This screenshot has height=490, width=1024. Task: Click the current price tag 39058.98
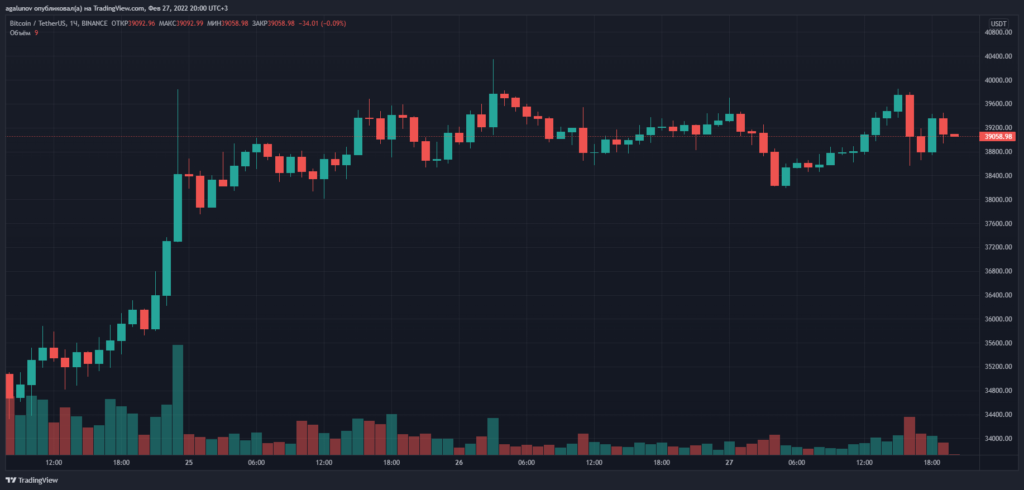coord(998,136)
